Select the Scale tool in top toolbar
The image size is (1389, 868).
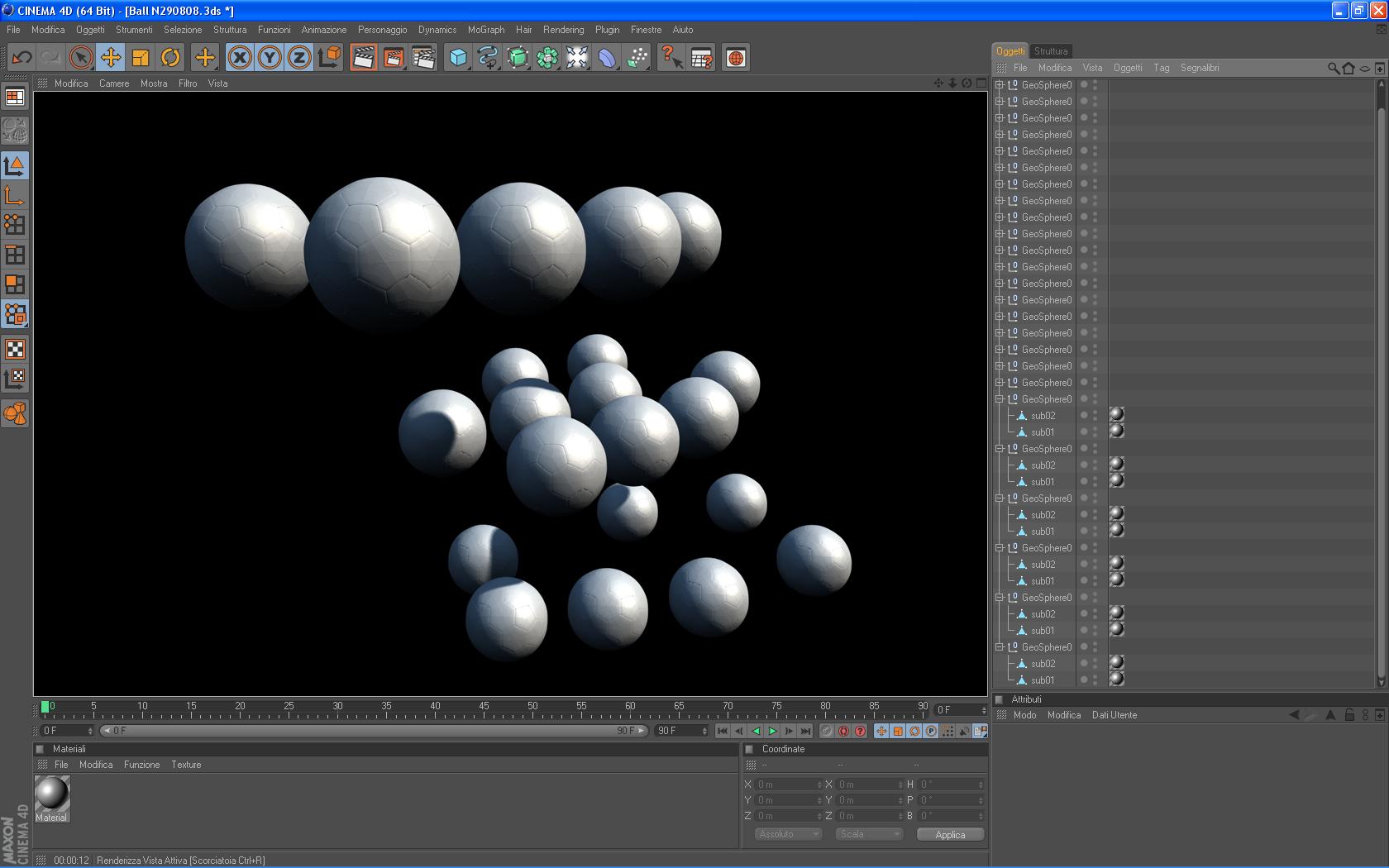[141, 58]
